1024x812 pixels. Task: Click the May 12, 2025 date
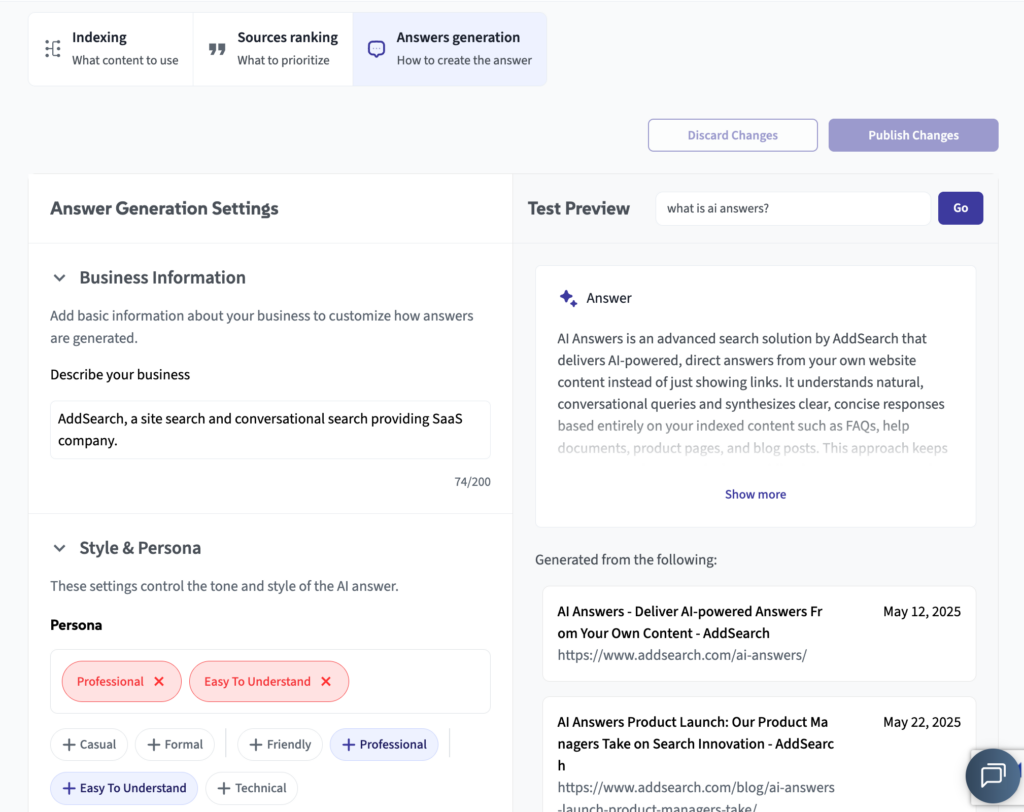point(921,611)
